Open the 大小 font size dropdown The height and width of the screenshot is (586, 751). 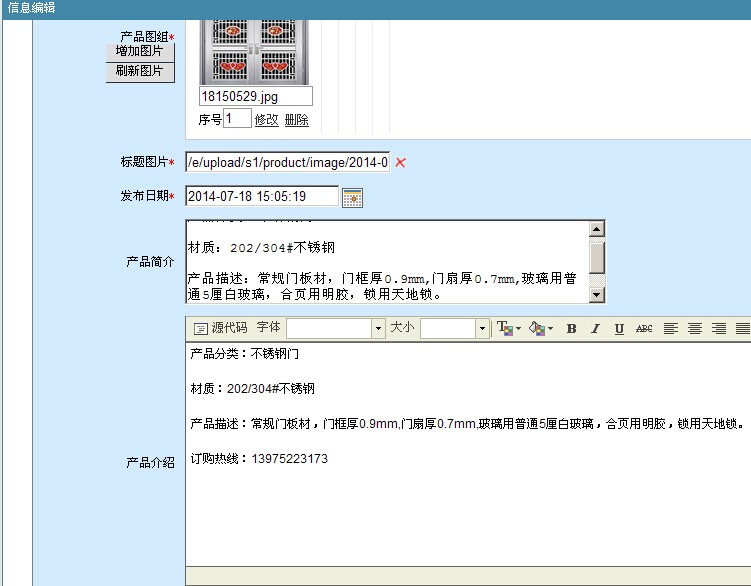click(481, 328)
